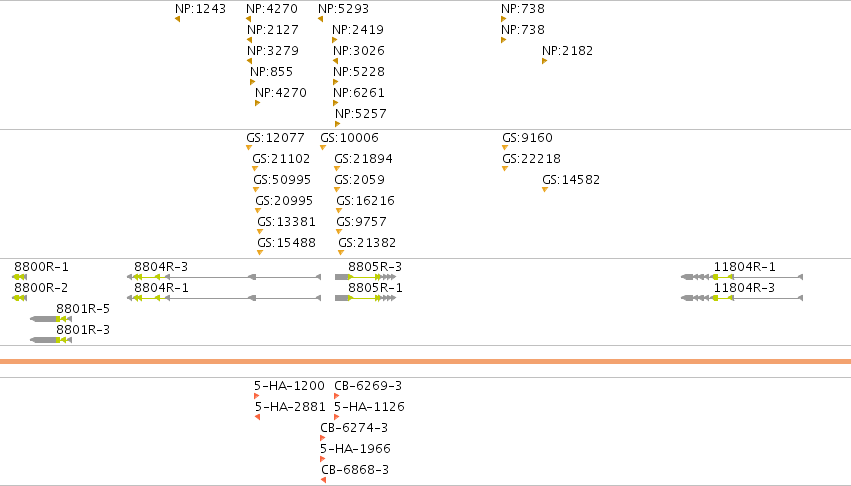Click the GS:13381 label
This screenshot has height=486, width=851.
286,222
